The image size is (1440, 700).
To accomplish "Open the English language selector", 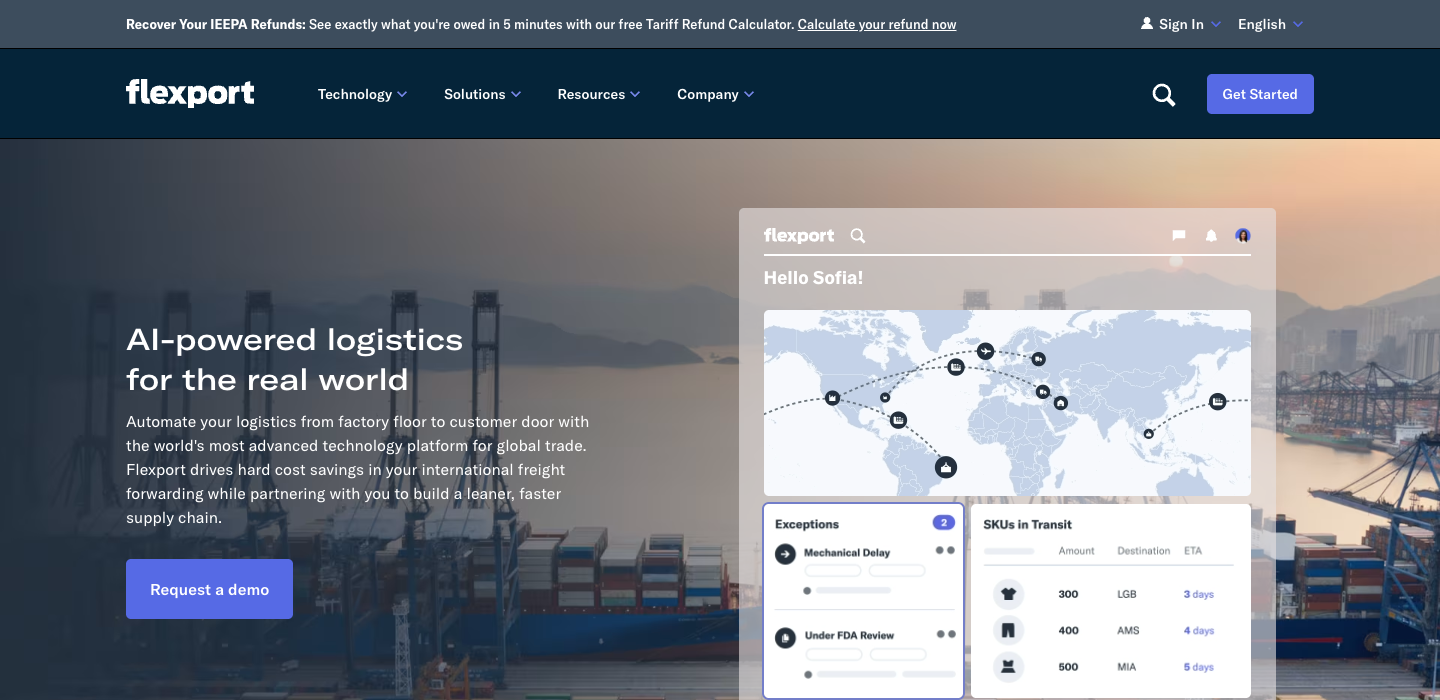I will tap(1270, 24).
